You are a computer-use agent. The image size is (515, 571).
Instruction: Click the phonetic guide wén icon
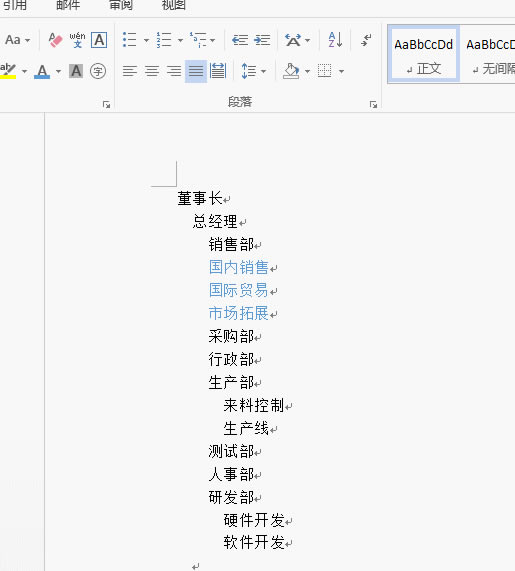[77, 40]
